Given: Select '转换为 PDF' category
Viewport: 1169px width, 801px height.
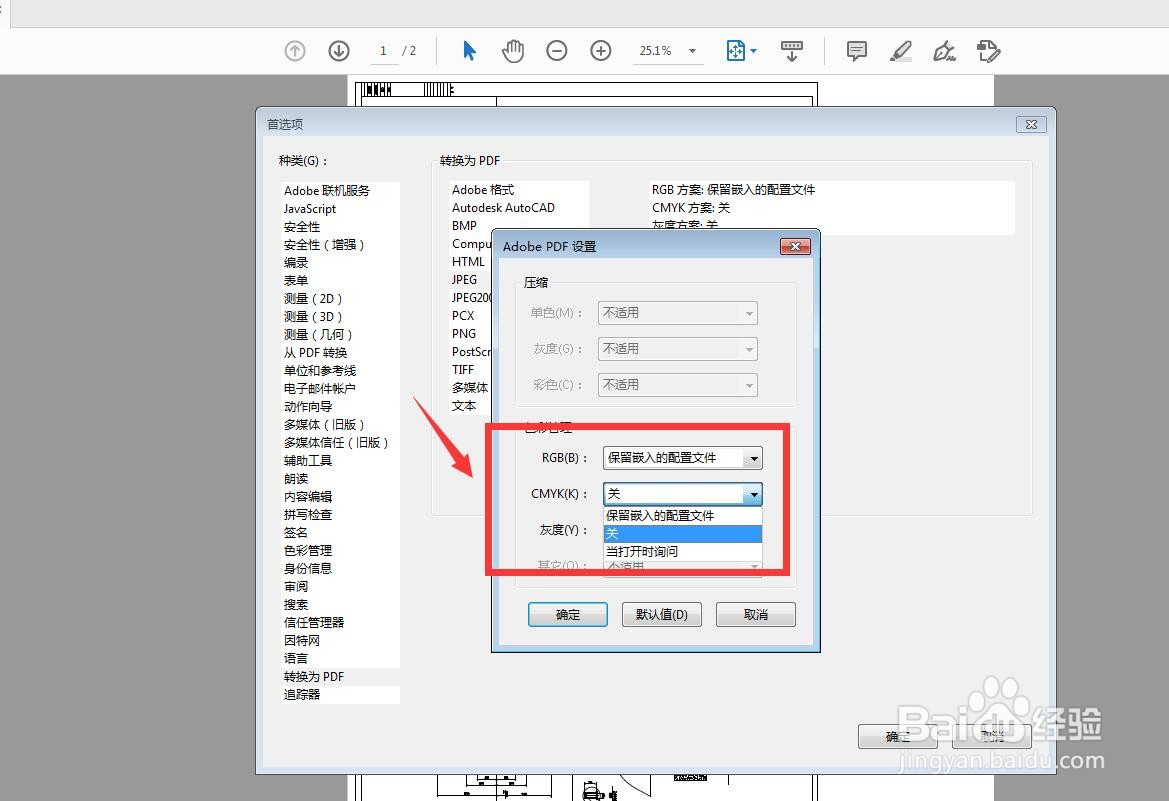Looking at the screenshot, I should 314,676.
